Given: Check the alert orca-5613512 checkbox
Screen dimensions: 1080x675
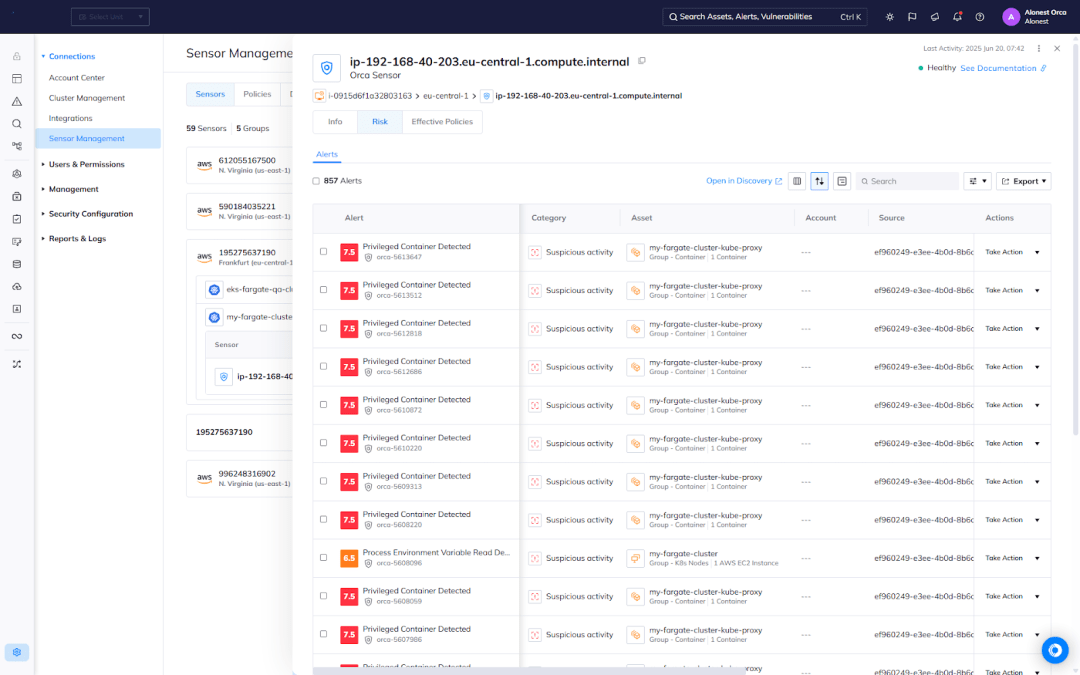Looking at the screenshot, I should click(323, 290).
